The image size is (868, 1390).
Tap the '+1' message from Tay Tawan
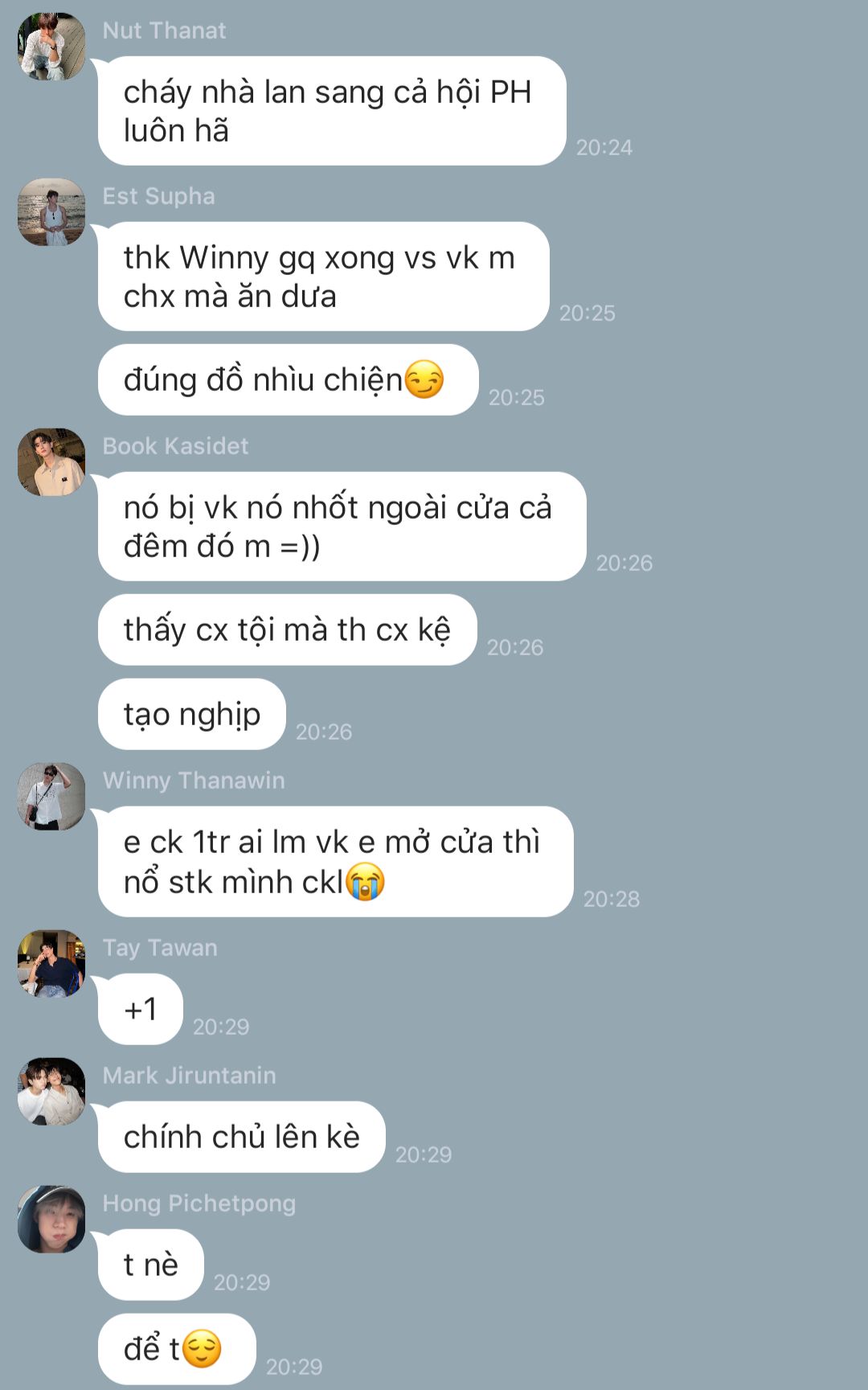[141, 1009]
